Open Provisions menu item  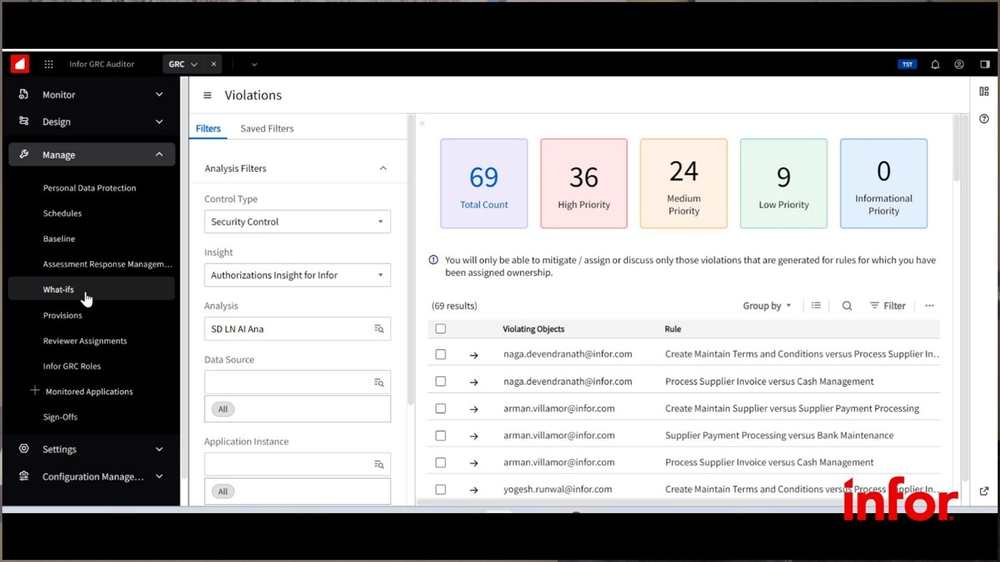62,315
